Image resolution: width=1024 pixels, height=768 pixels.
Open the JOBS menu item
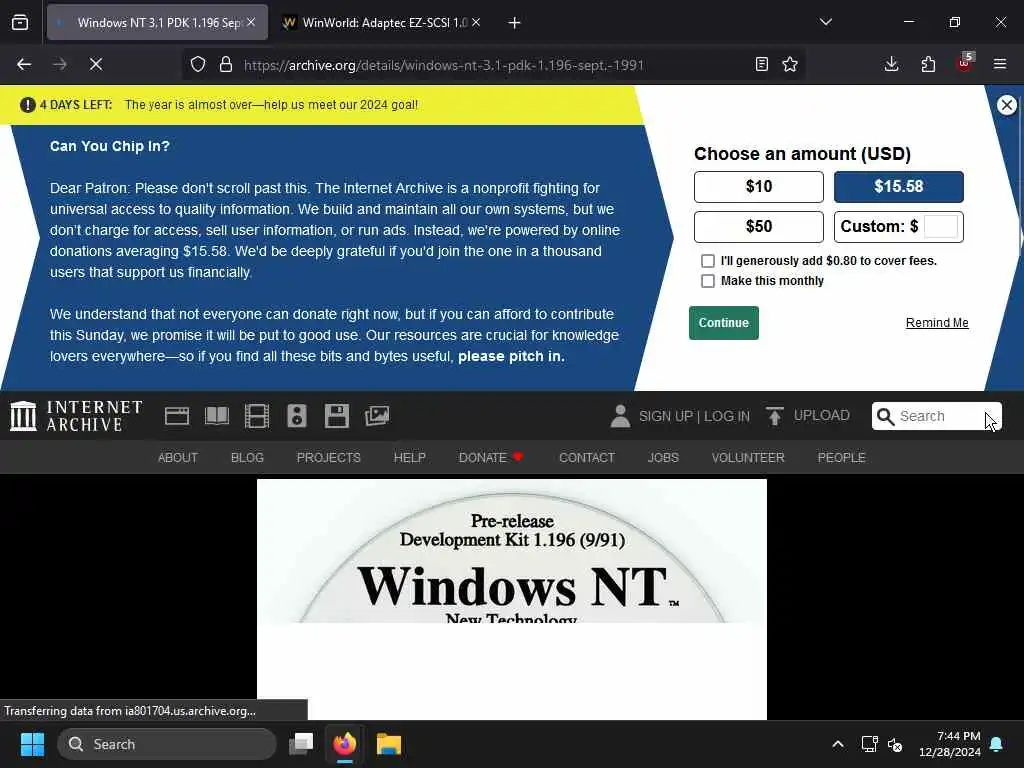tap(663, 457)
